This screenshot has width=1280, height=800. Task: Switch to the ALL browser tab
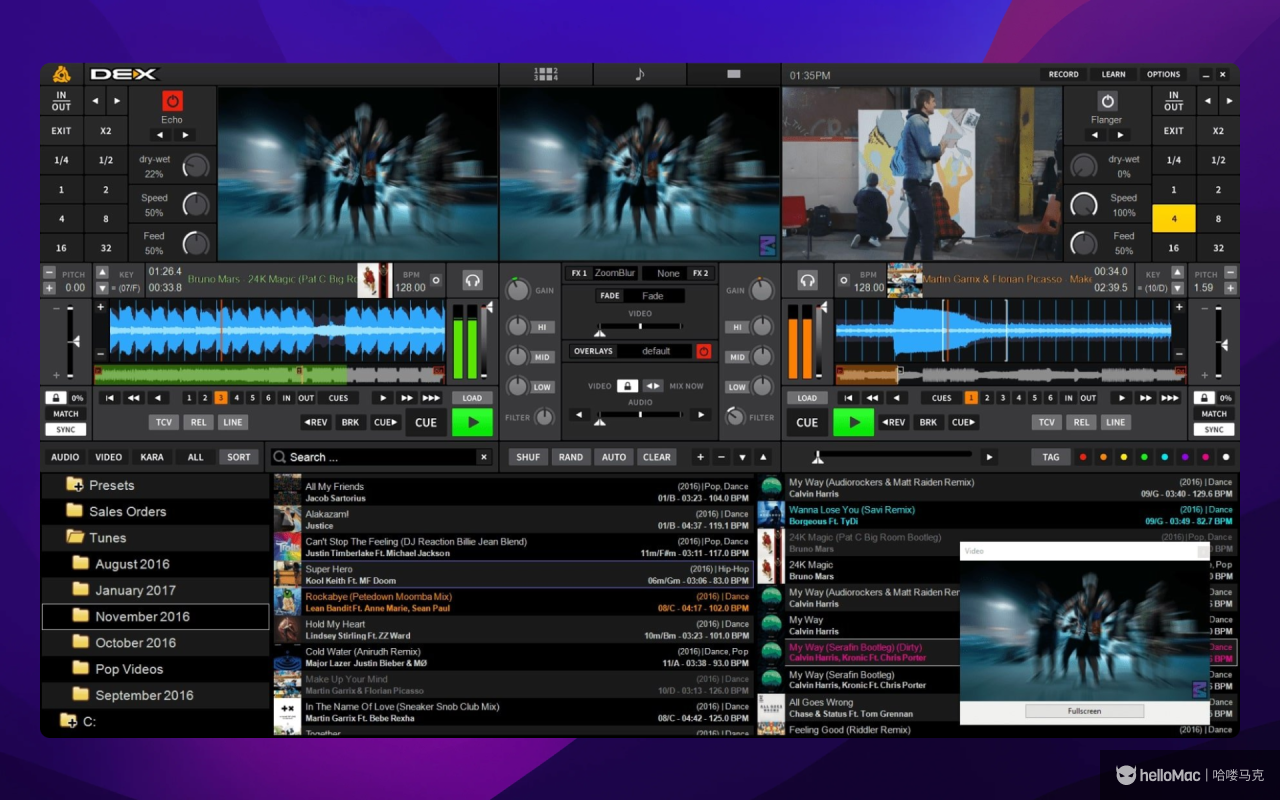(x=195, y=457)
